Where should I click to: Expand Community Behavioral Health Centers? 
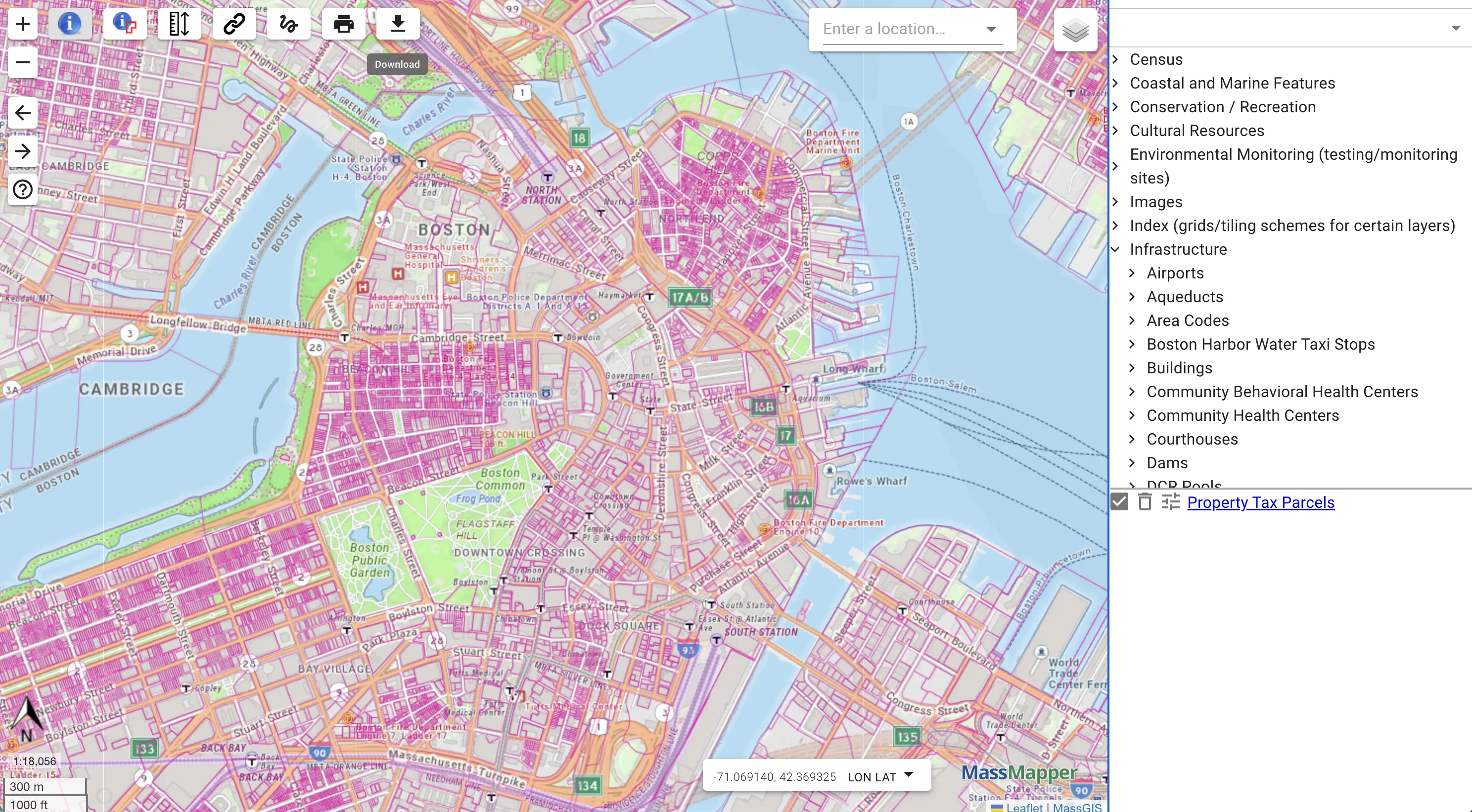[1132, 391]
